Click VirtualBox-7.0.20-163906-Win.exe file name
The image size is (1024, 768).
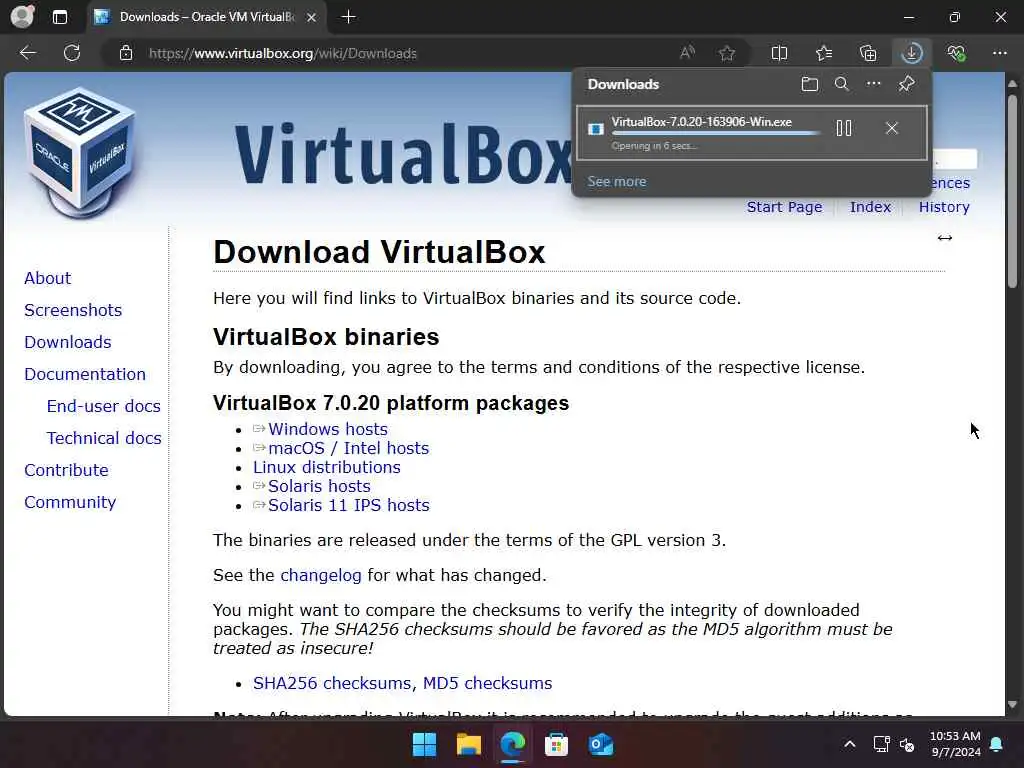tap(701, 121)
